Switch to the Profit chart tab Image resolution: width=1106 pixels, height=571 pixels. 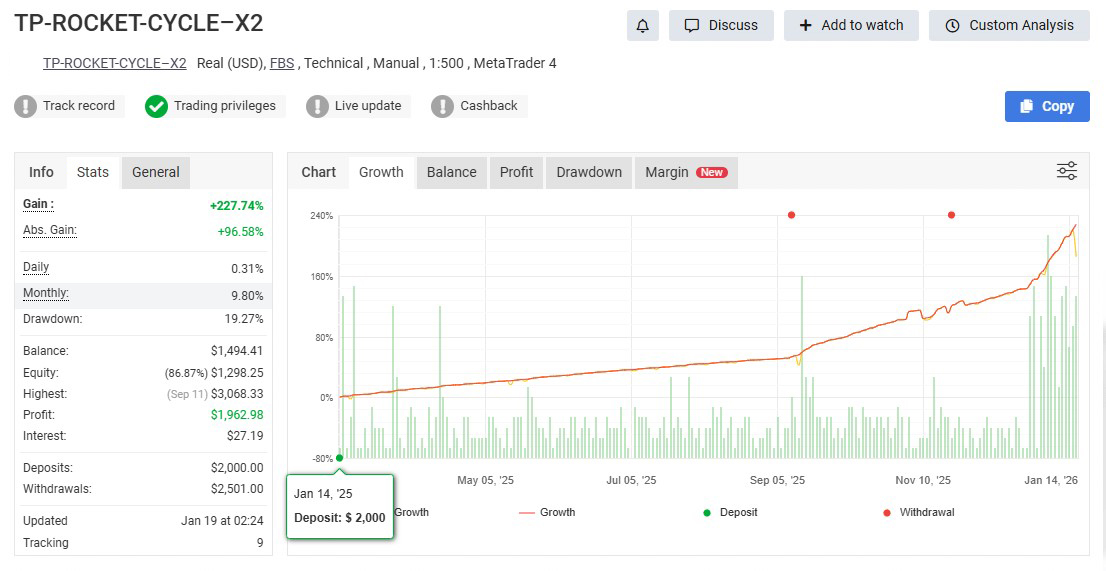[516, 172]
